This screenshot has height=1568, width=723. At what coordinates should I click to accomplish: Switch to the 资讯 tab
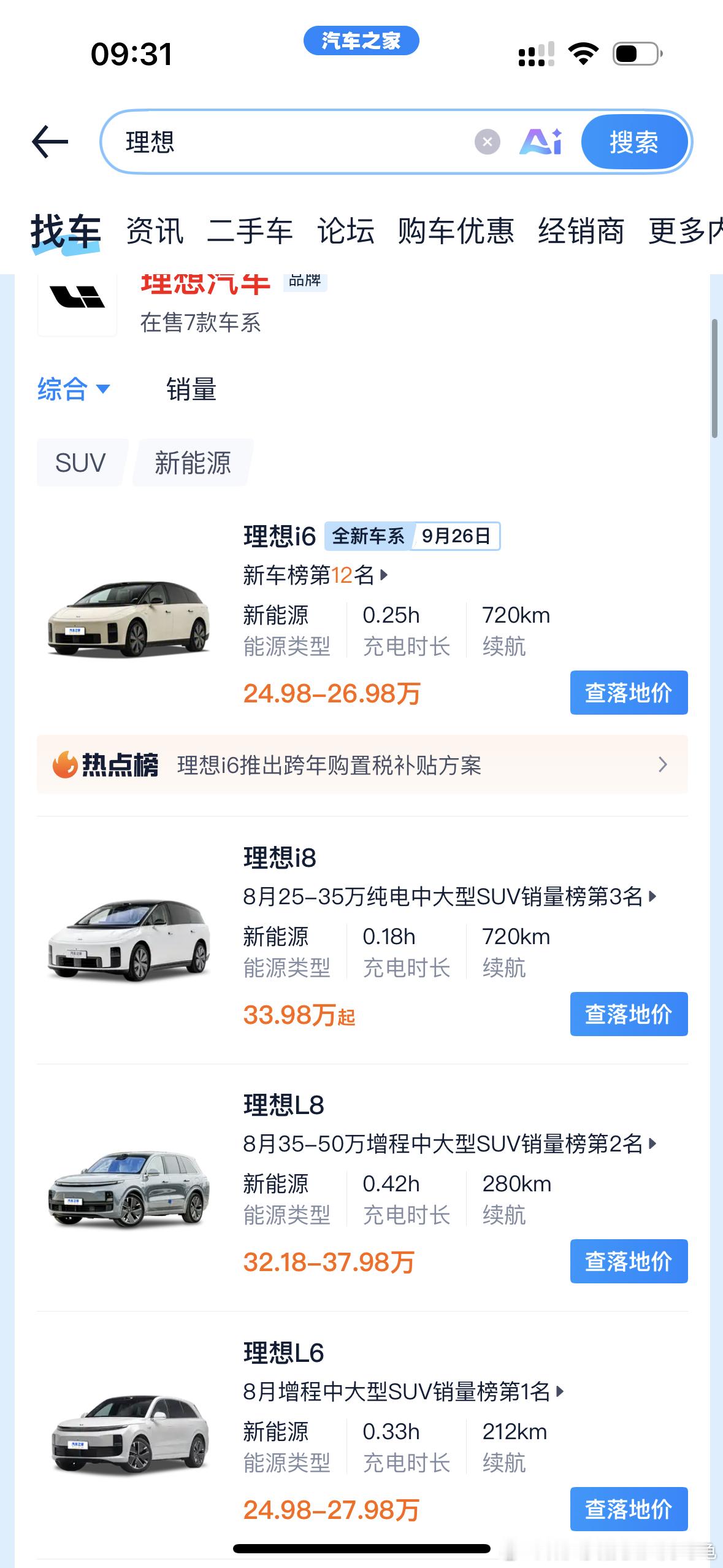point(155,231)
